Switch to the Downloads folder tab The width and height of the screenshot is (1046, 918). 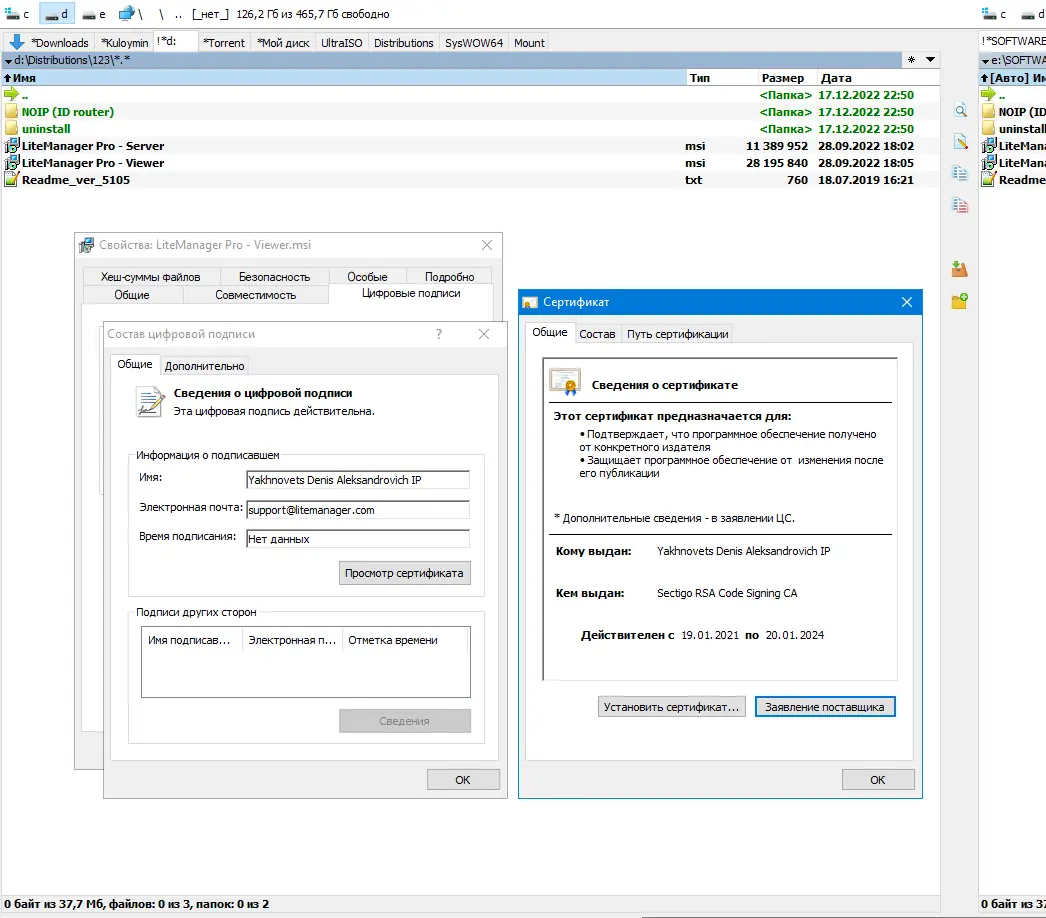[x=60, y=43]
